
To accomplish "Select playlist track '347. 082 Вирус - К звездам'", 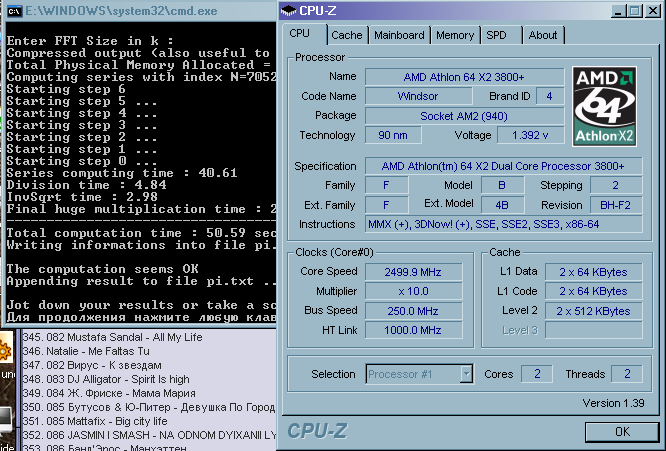I will [92, 365].
